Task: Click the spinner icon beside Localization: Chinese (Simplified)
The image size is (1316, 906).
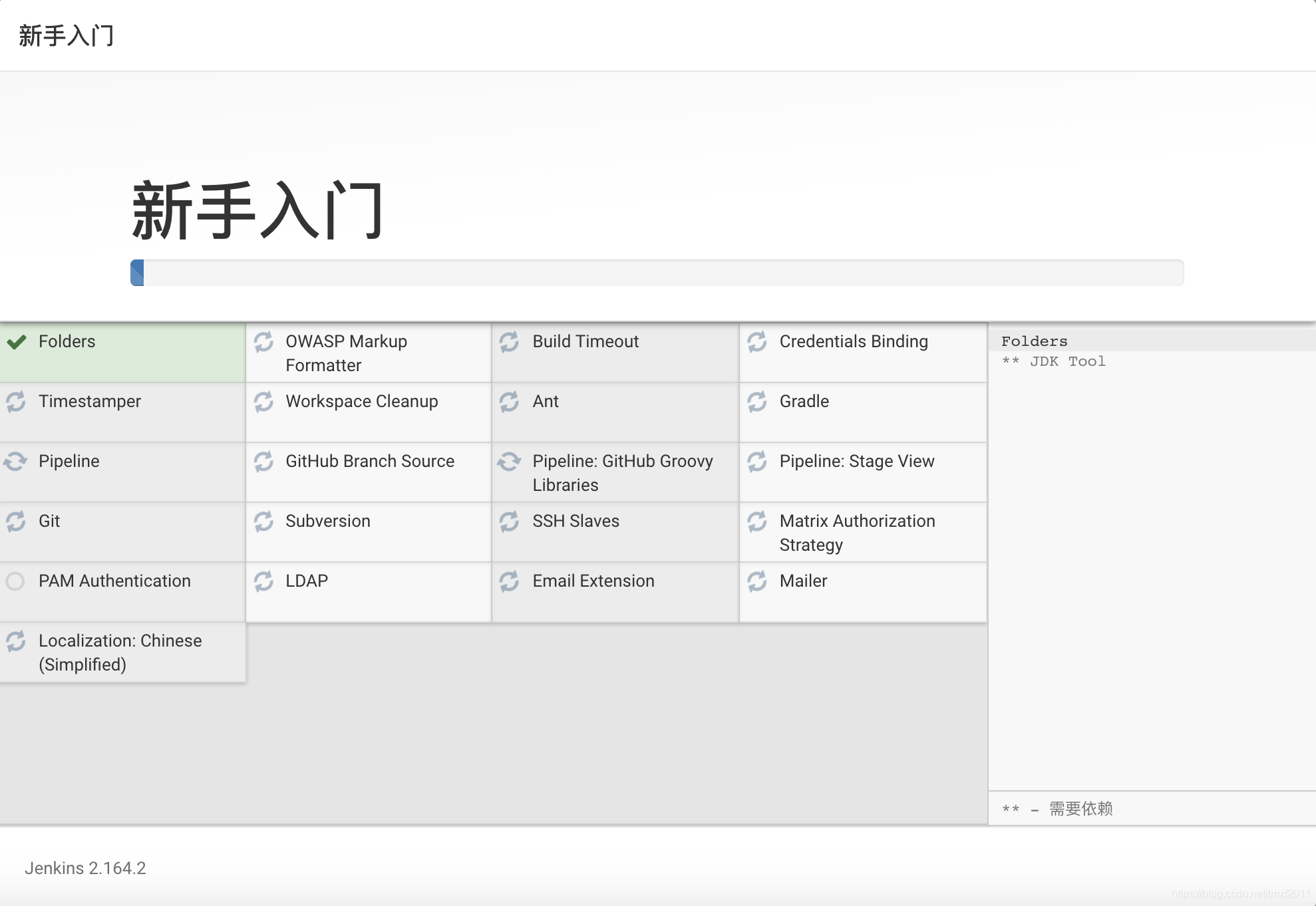Action: tap(16, 641)
